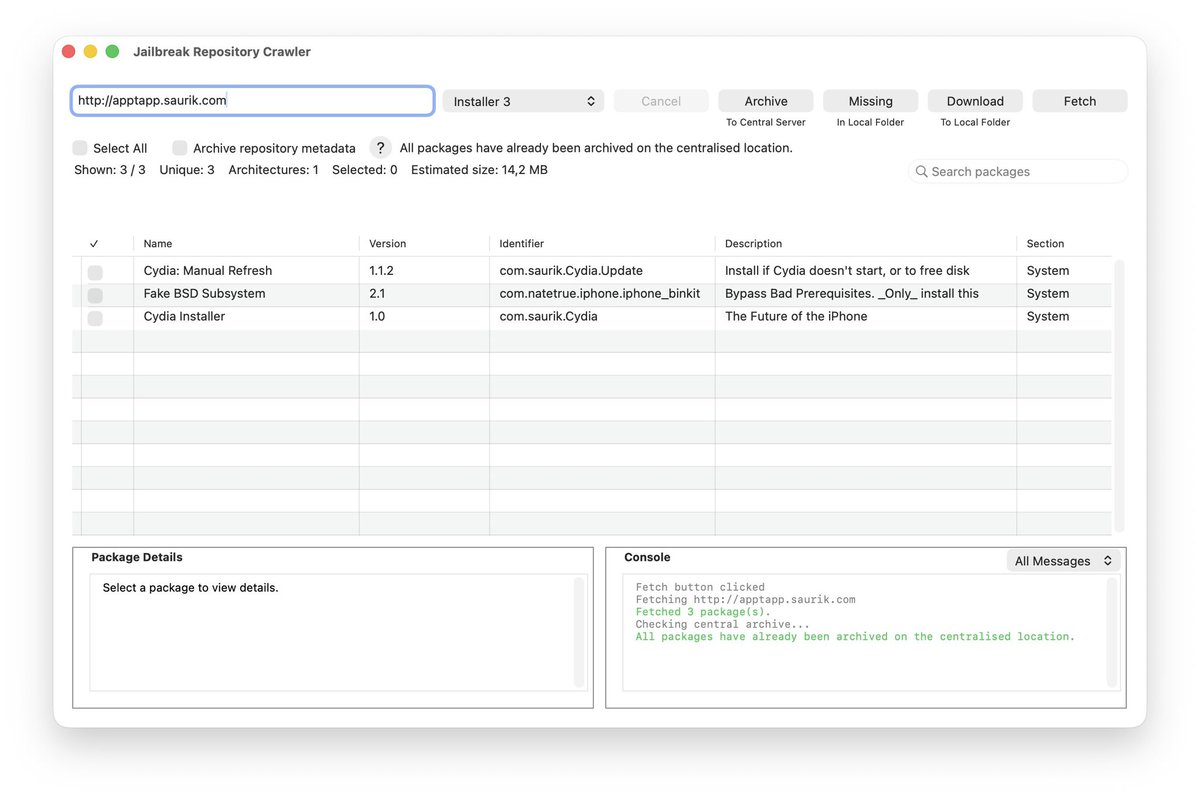This screenshot has height=798, width=1200.
Task: Select the Cydia Installer package name
Action: point(184,316)
